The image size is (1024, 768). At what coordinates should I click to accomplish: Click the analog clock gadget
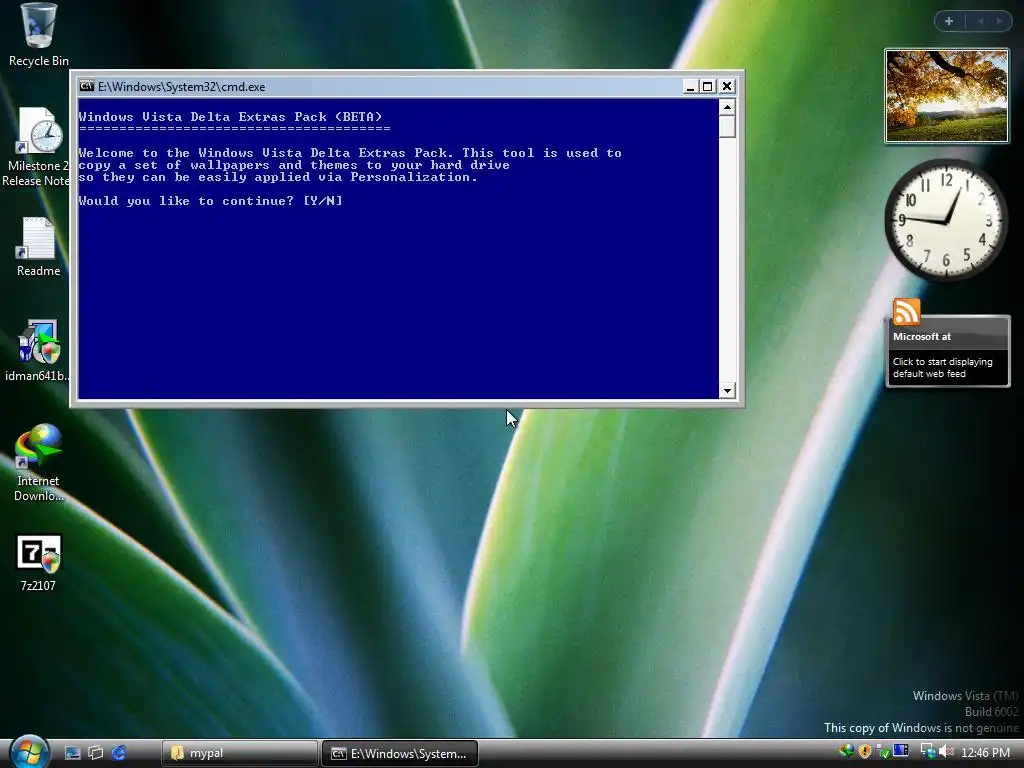coord(946,219)
